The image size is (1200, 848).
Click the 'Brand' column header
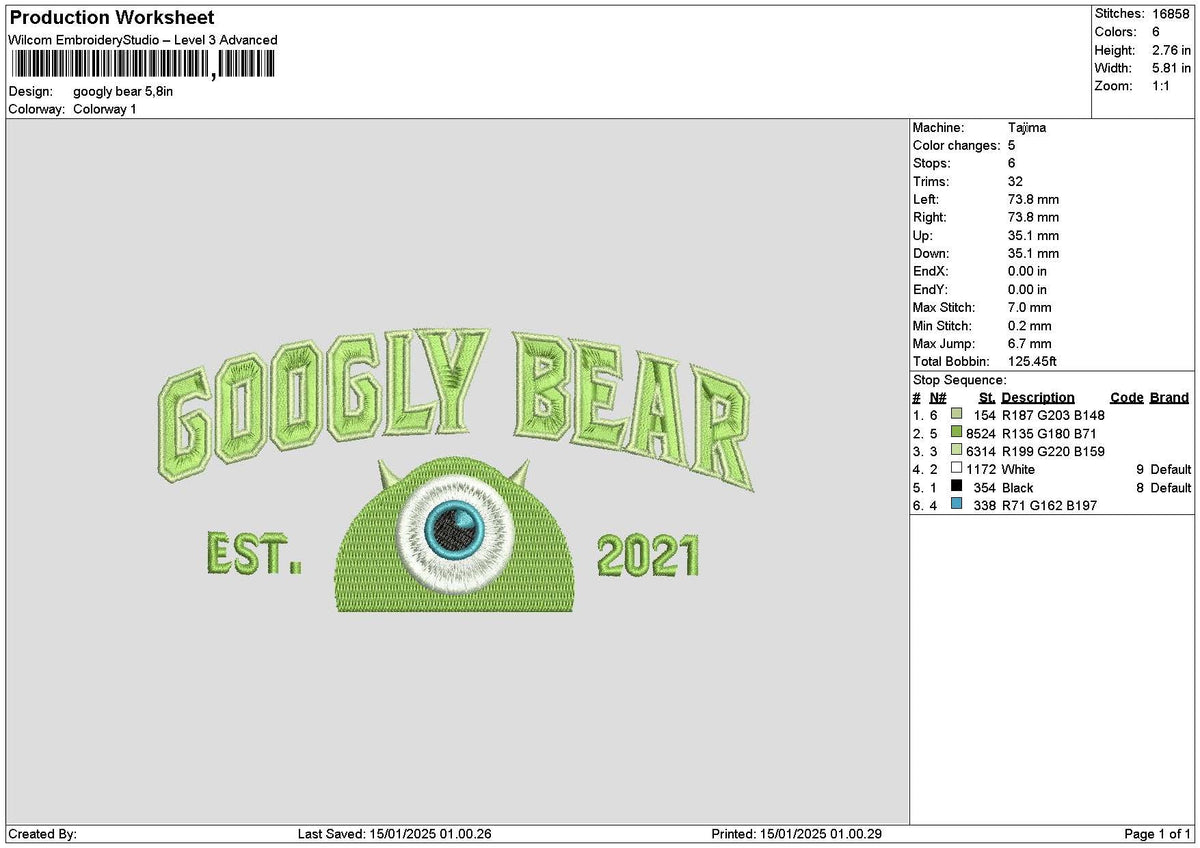point(1169,397)
